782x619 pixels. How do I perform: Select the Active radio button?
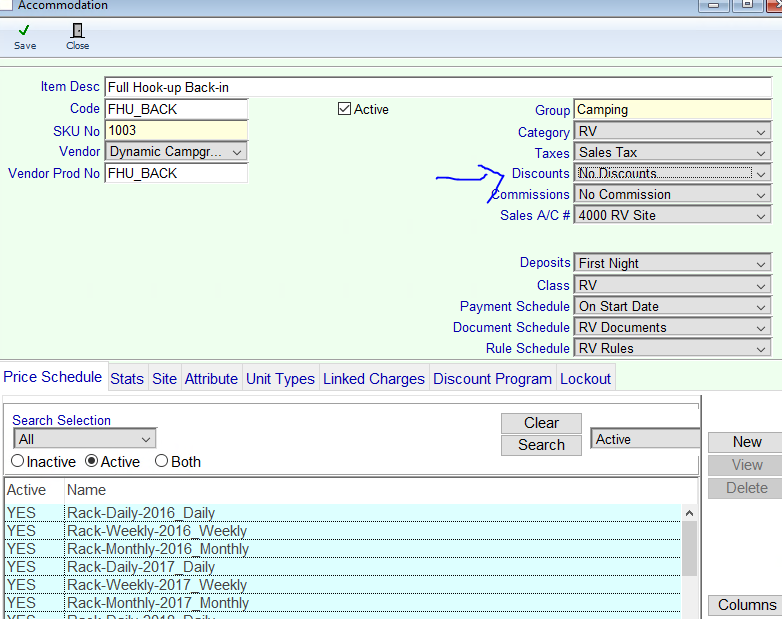(x=91, y=461)
